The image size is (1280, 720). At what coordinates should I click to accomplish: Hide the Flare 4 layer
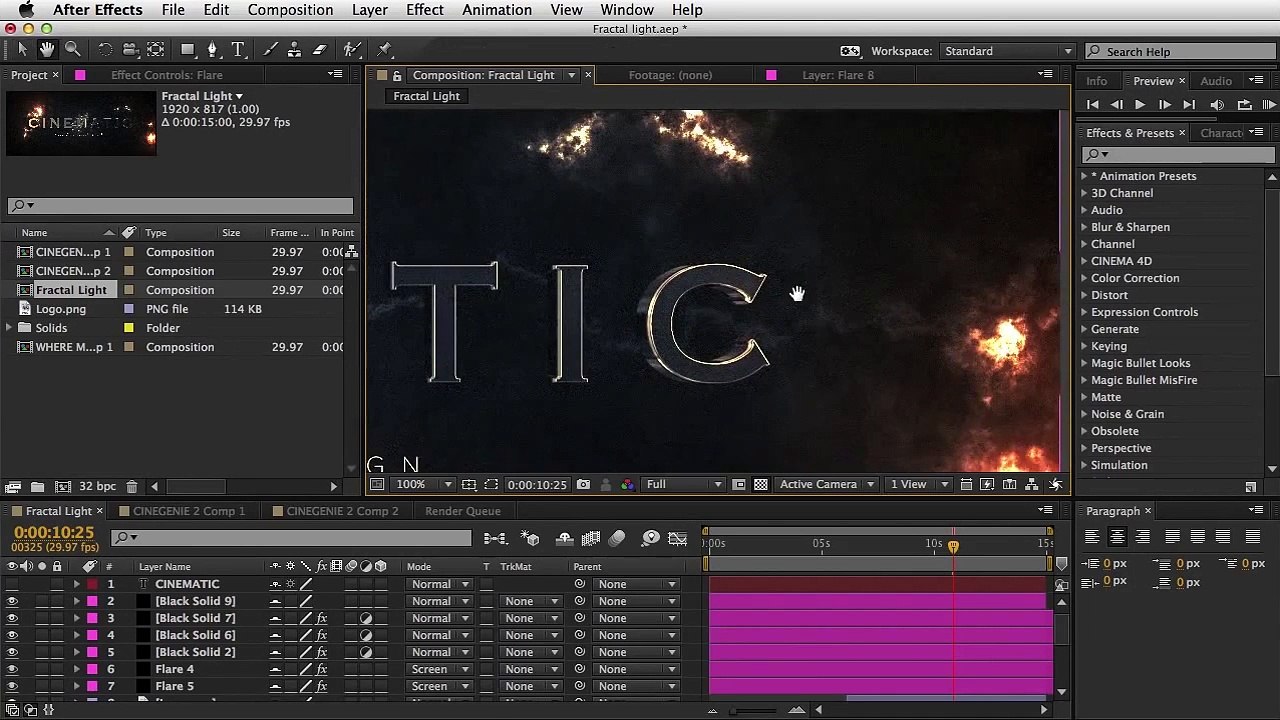click(12, 669)
